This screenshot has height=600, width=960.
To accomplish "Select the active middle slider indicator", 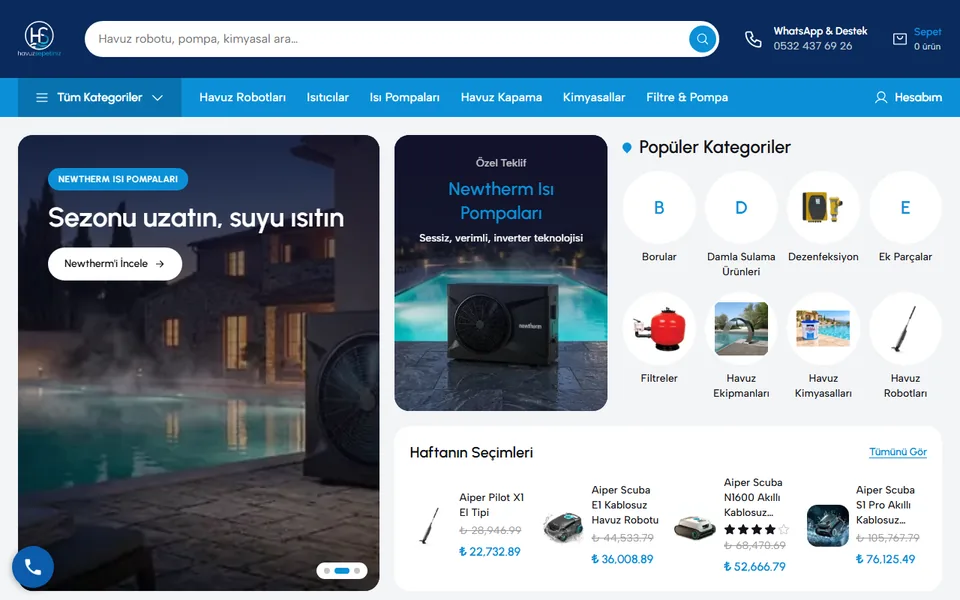I will tap(342, 571).
